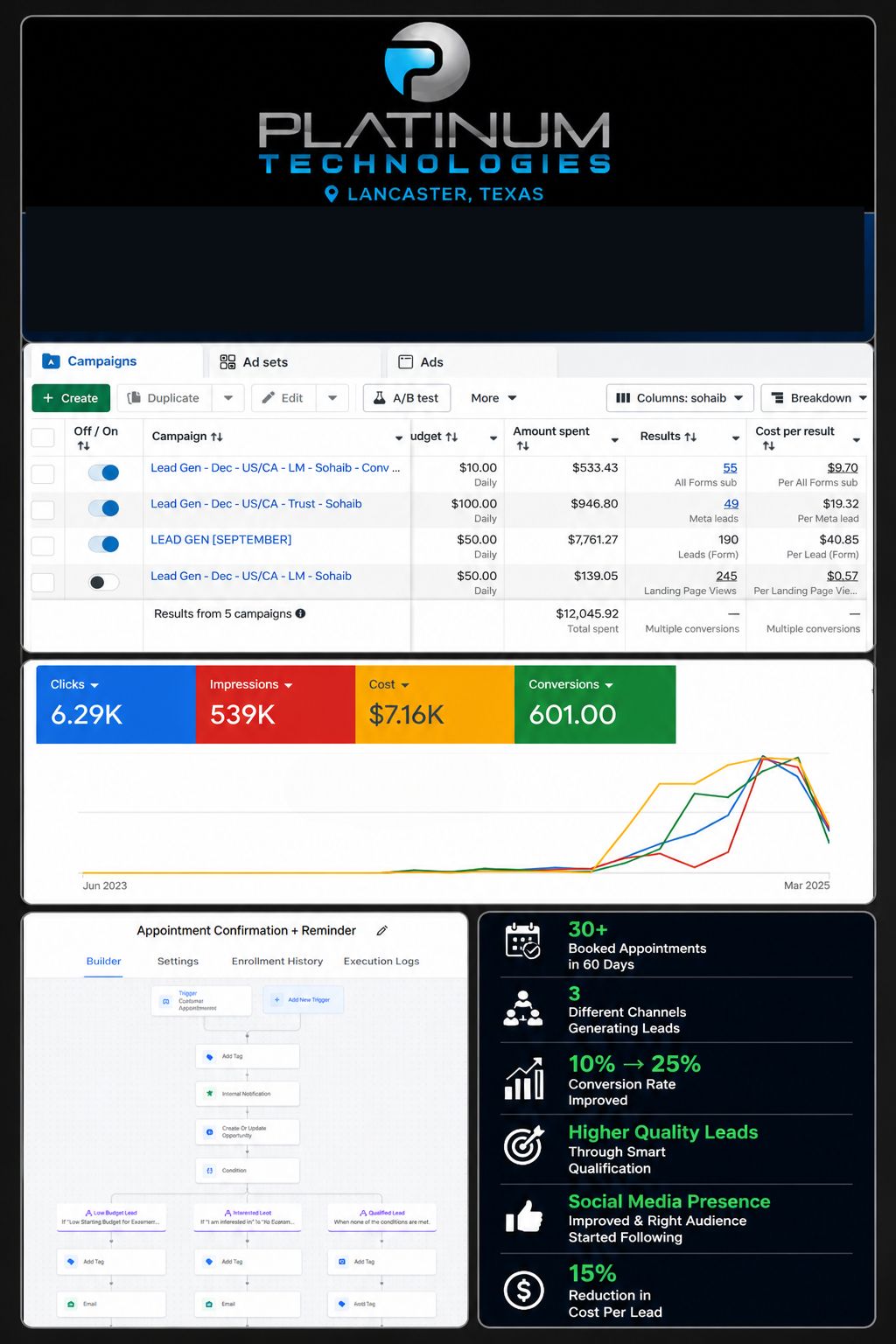Click sort arrows next to Campaign header
Screen dimensions: 896x1344
217,437
